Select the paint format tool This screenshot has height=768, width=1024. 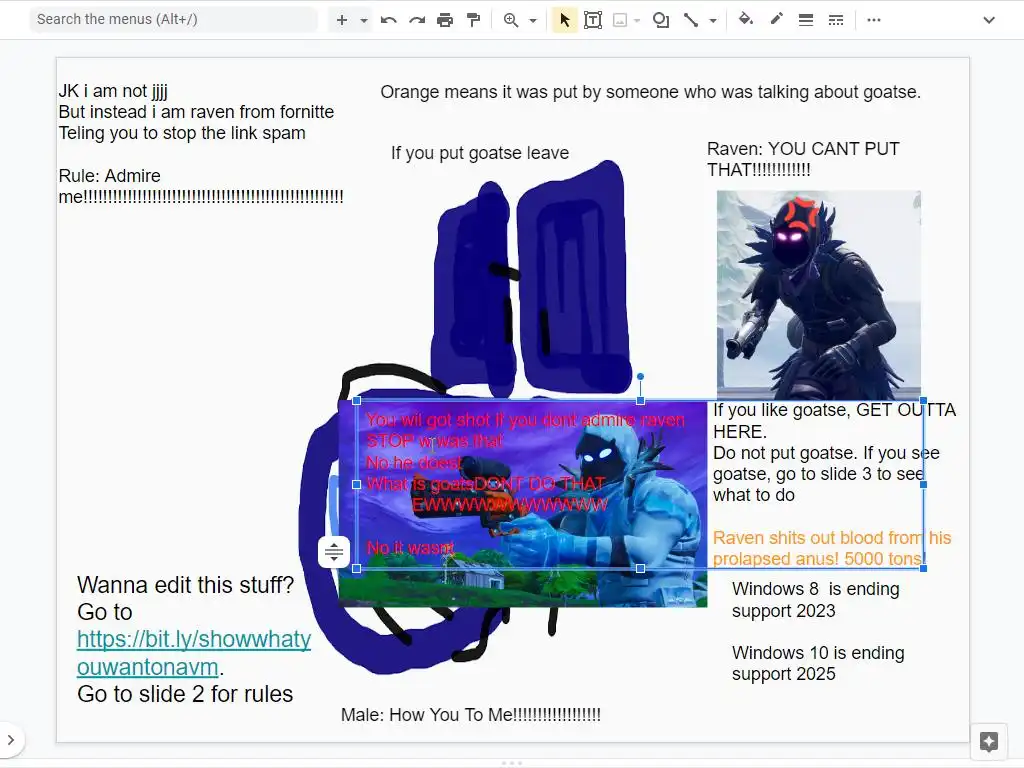pyautogui.click(x=473, y=20)
